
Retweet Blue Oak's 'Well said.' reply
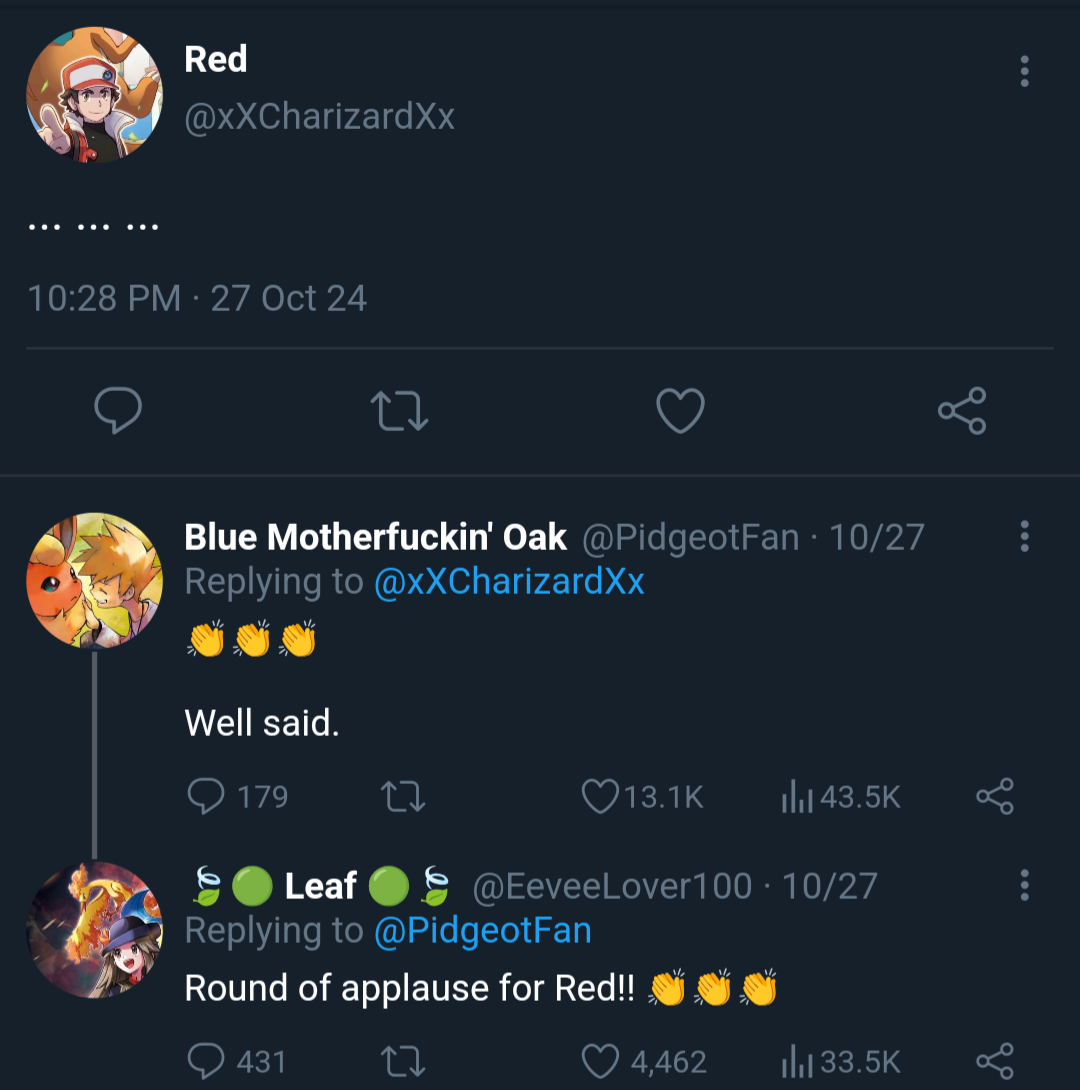tap(404, 796)
